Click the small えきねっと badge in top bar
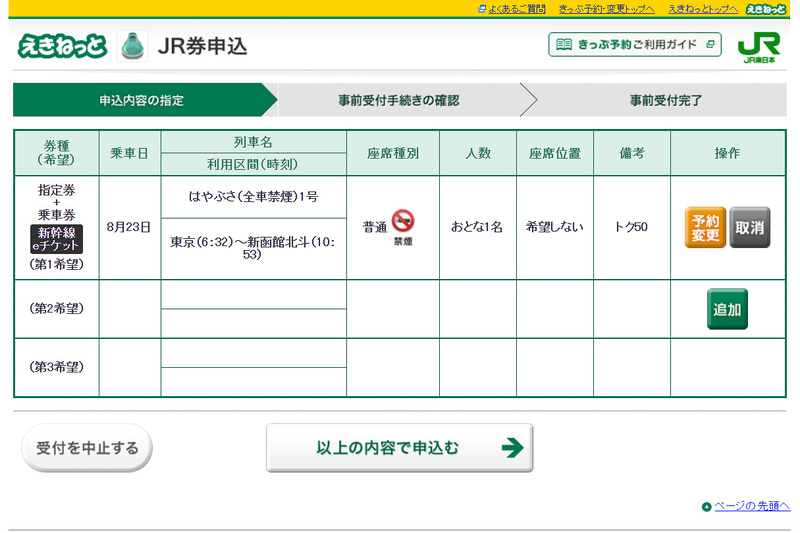The height and width of the screenshot is (533, 800). click(766, 9)
